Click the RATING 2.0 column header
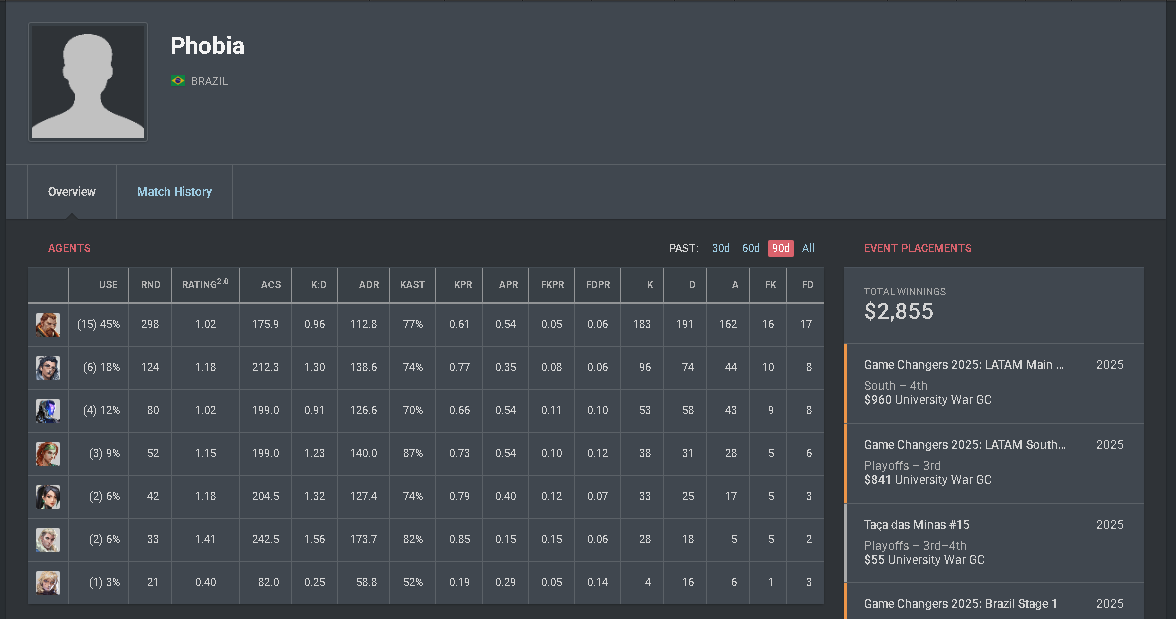This screenshot has width=1176, height=619. [205, 284]
